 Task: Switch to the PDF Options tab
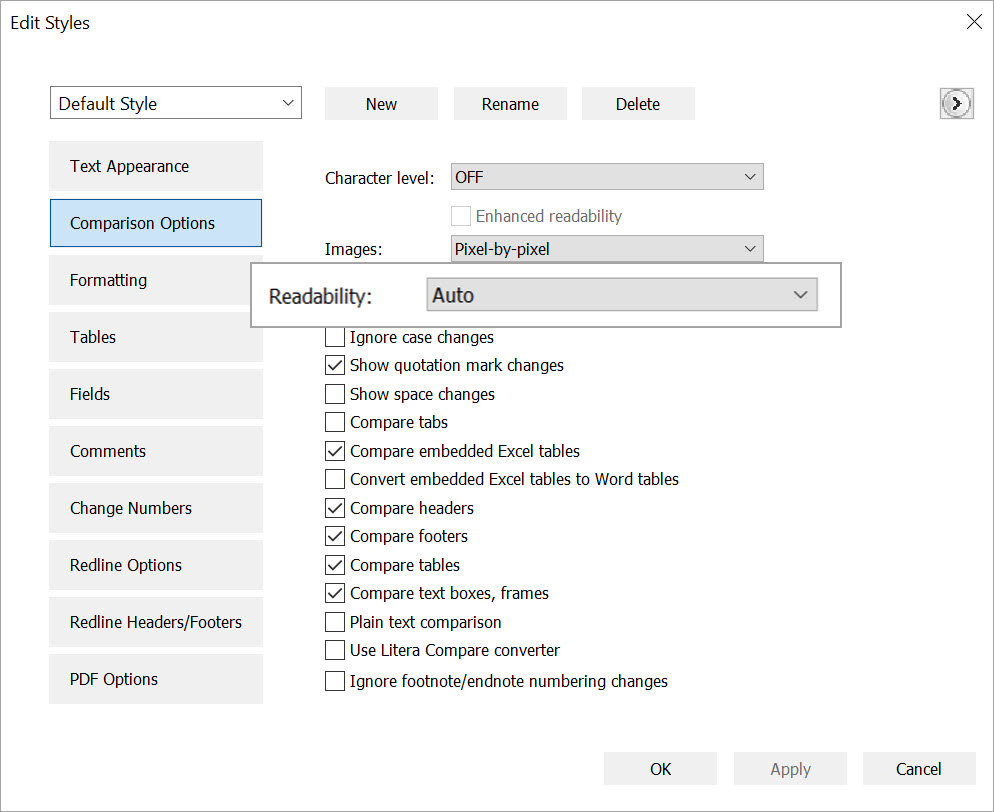coord(156,680)
